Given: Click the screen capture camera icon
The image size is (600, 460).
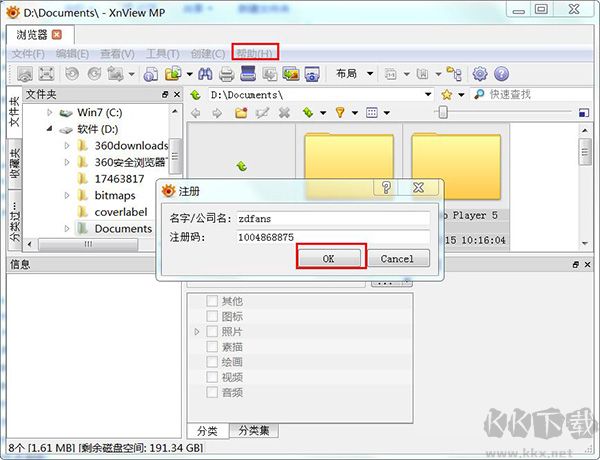Looking at the screenshot, I should 312,73.
